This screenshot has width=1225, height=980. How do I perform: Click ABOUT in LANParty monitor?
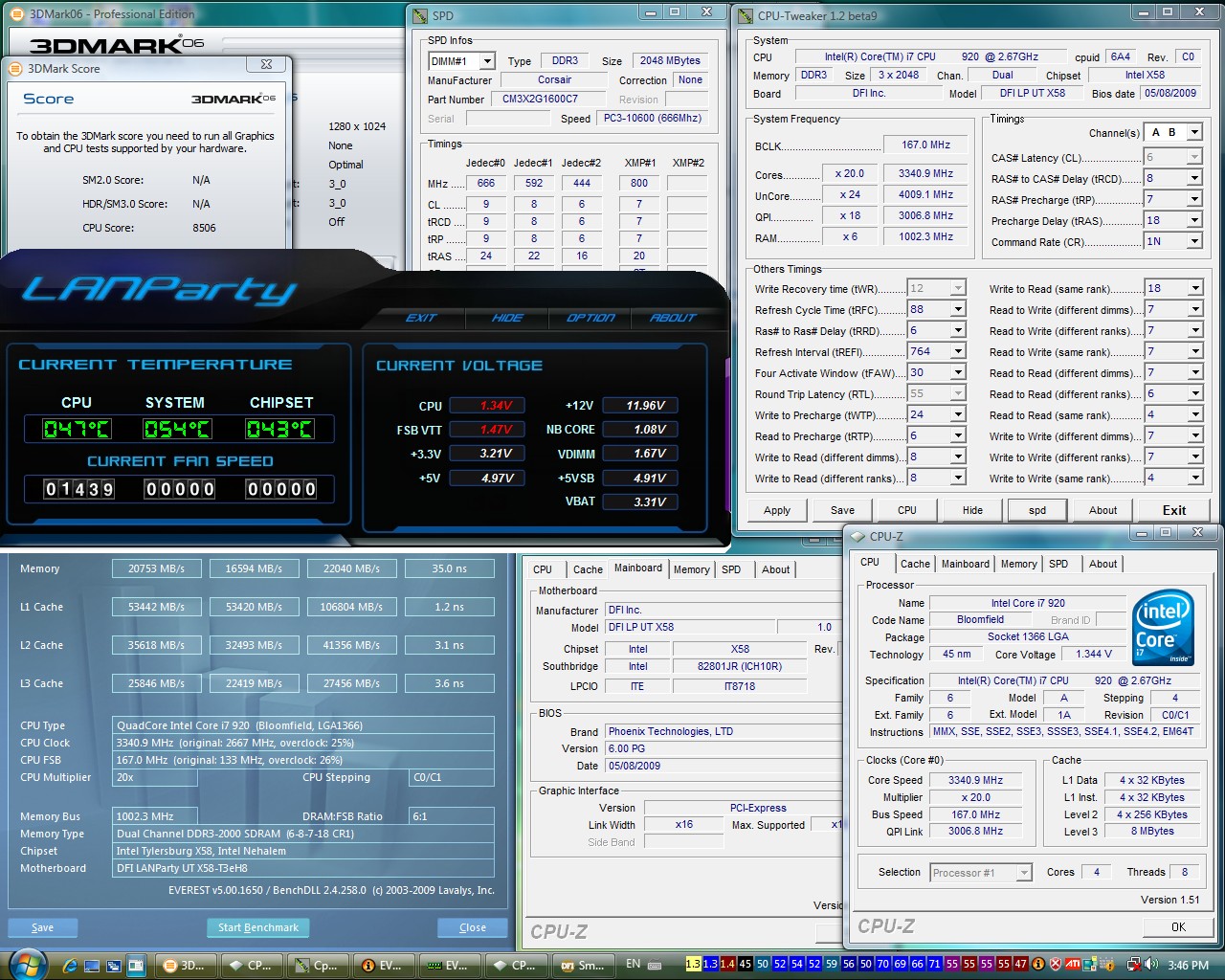click(673, 318)
